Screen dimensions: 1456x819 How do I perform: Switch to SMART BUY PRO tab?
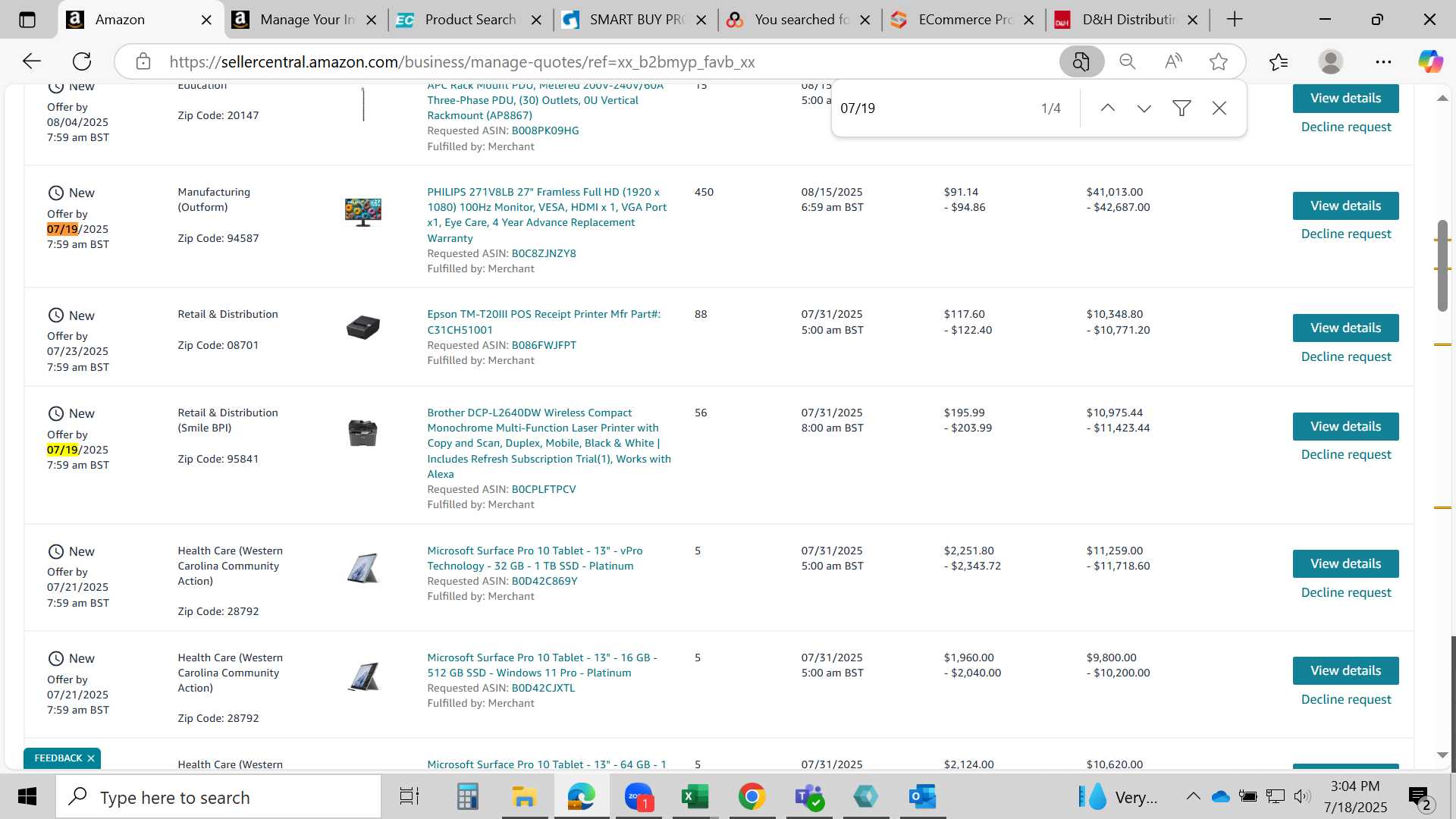pyautogui.click(x=635, y=20)
